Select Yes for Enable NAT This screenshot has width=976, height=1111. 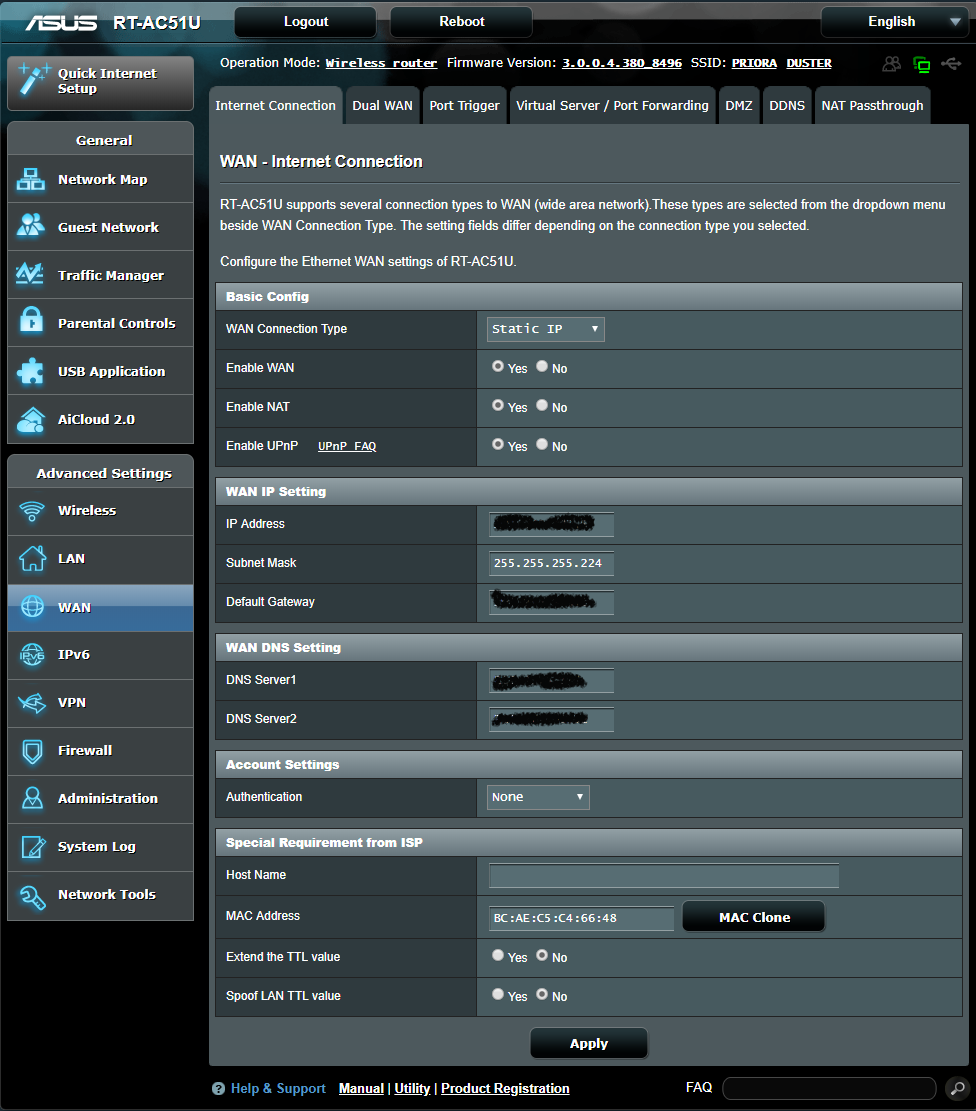click(498, 405)
